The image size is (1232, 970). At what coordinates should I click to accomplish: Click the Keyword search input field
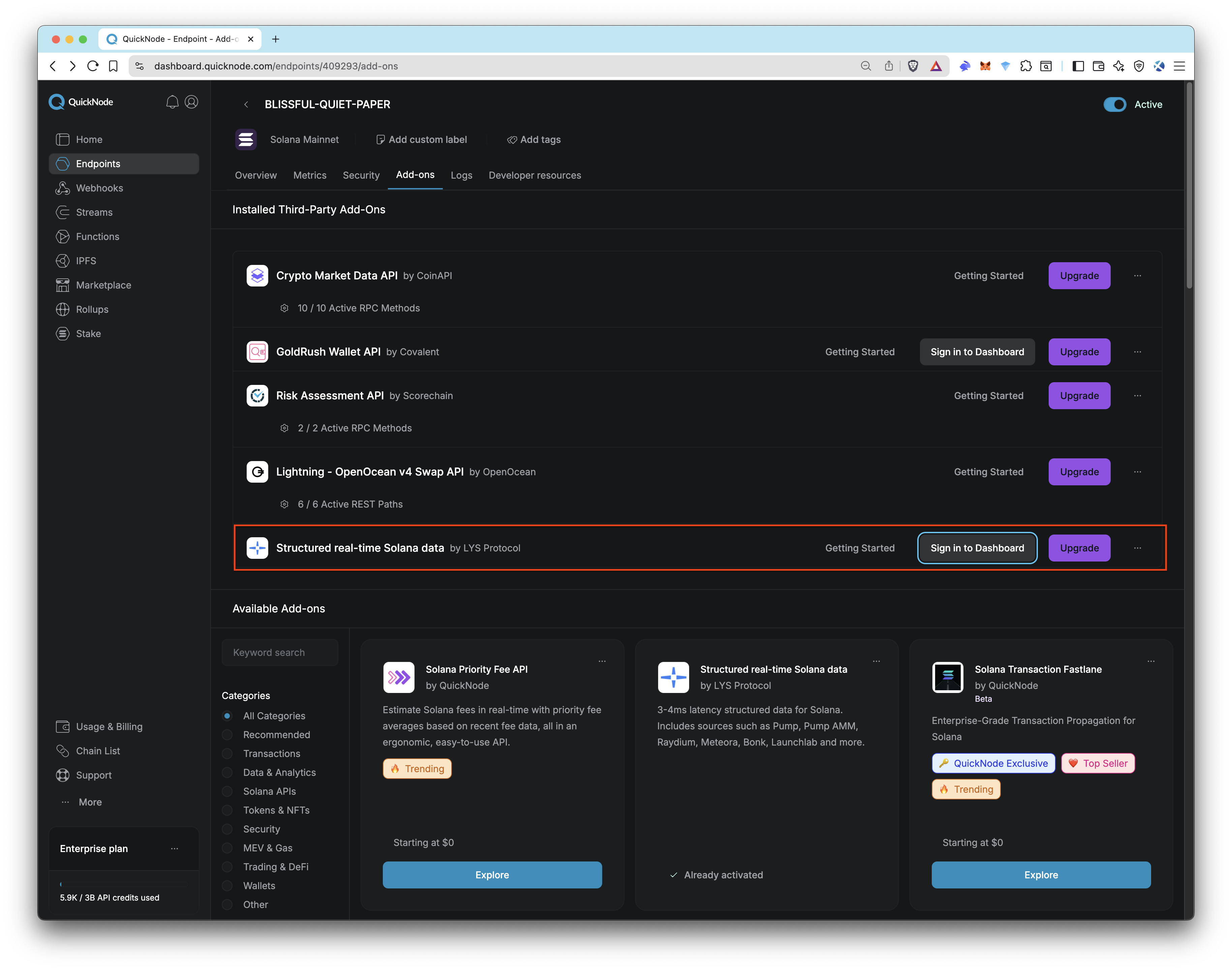pos(279,652)
